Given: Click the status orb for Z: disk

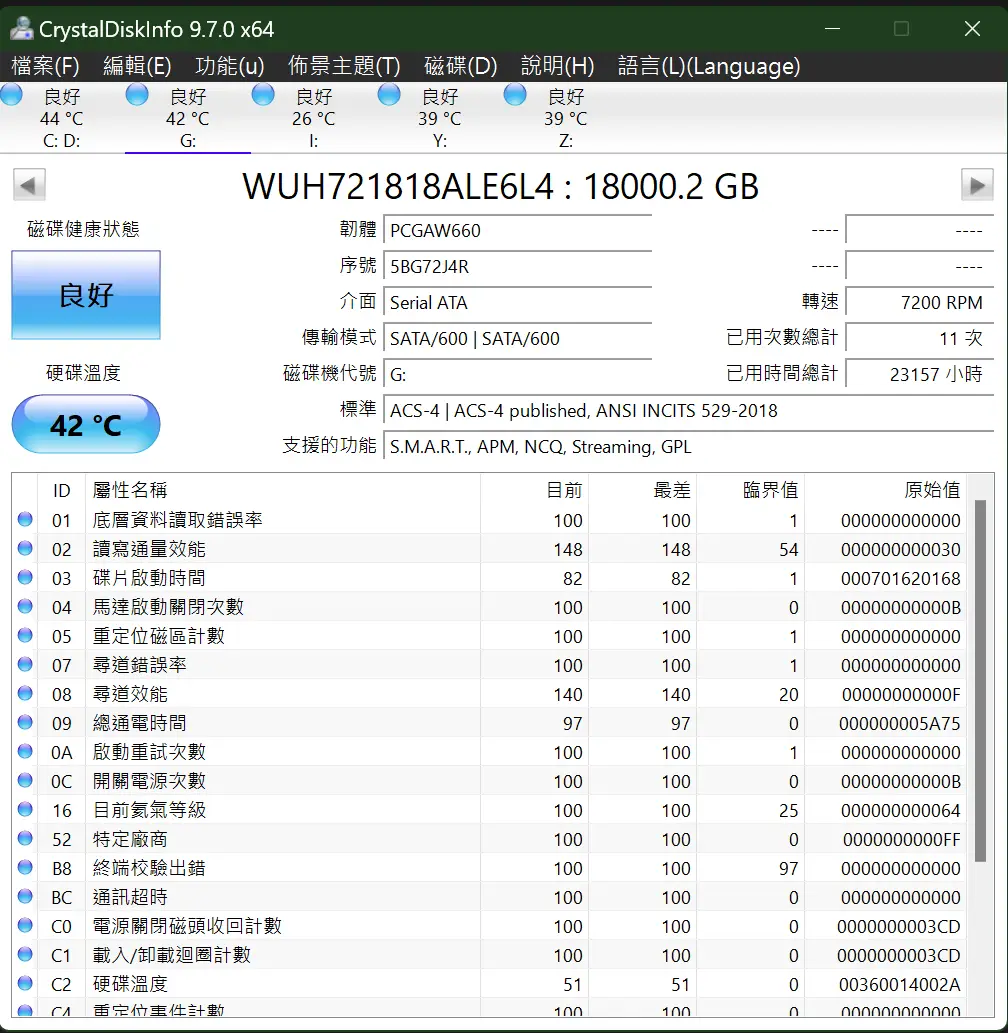Looking at the screenshot, I should tap(515, 95).
